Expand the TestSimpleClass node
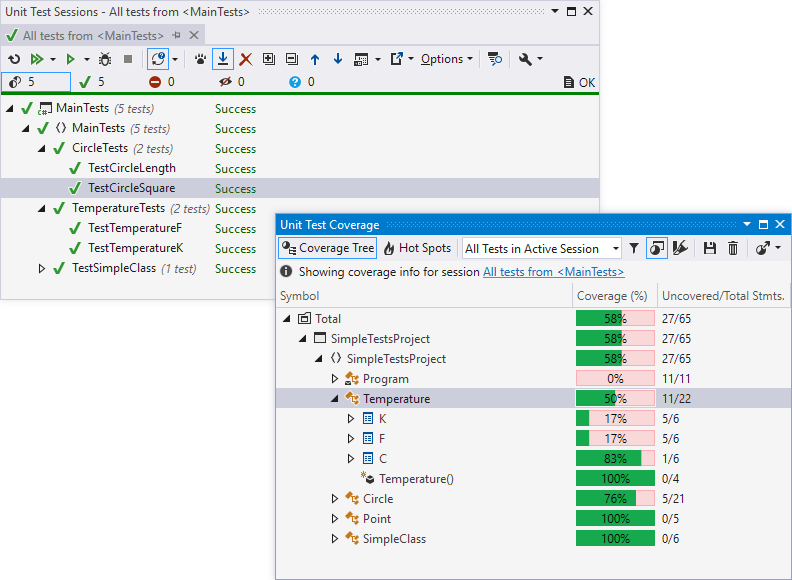 click(x=42, y=268)
